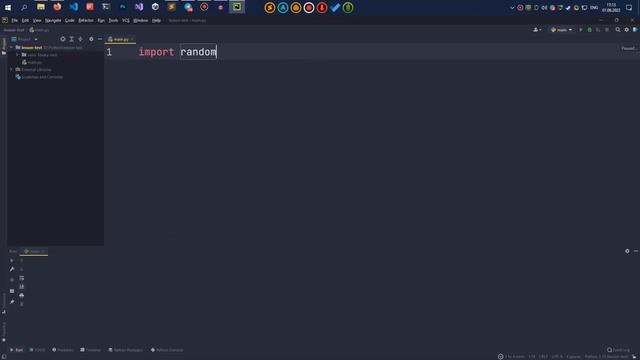Open the Tools menu
This screenshot has width=640, height=360.
point(113,20)
